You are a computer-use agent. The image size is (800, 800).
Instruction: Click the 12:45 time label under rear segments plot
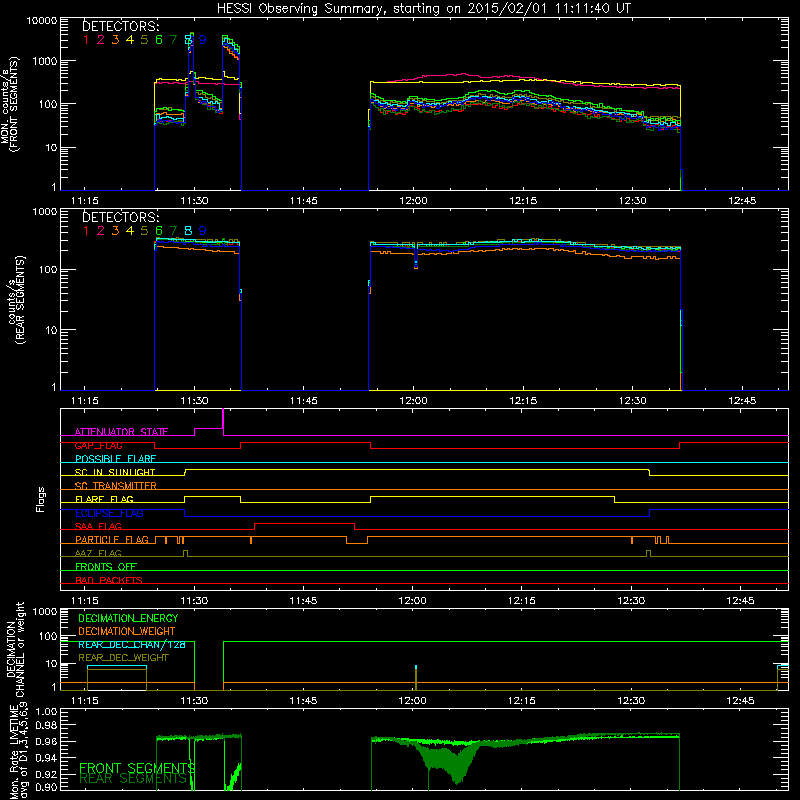[742, 401]
